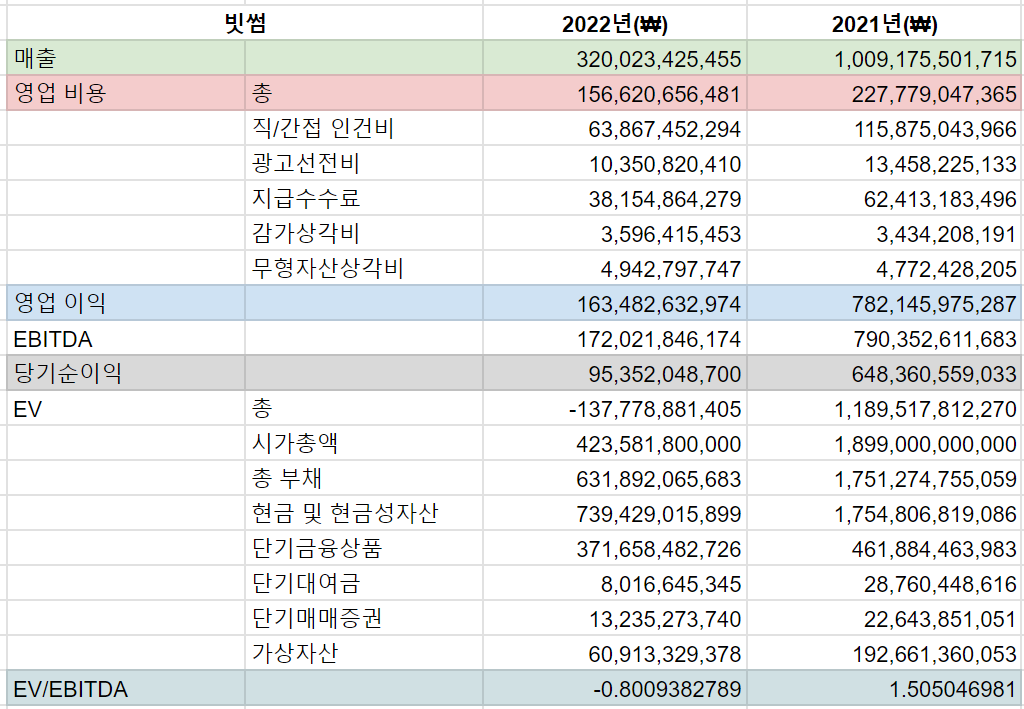This screenshot has width=1024, height=709.
Task: Click the EBITDA row label
Action: (53, 339)
